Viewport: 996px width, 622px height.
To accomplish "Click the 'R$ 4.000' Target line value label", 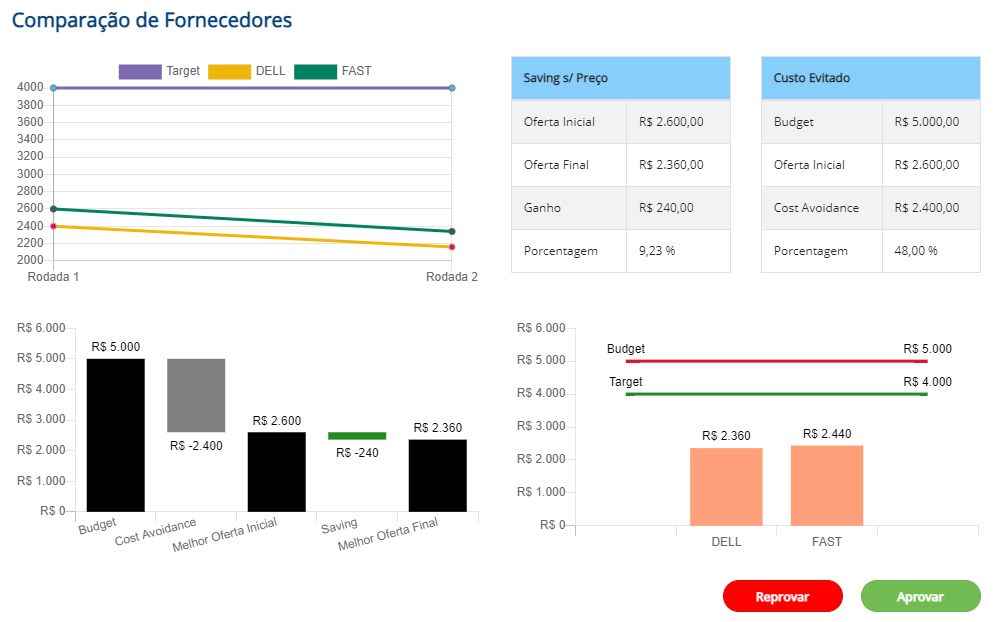I will [x=927, y=382].
